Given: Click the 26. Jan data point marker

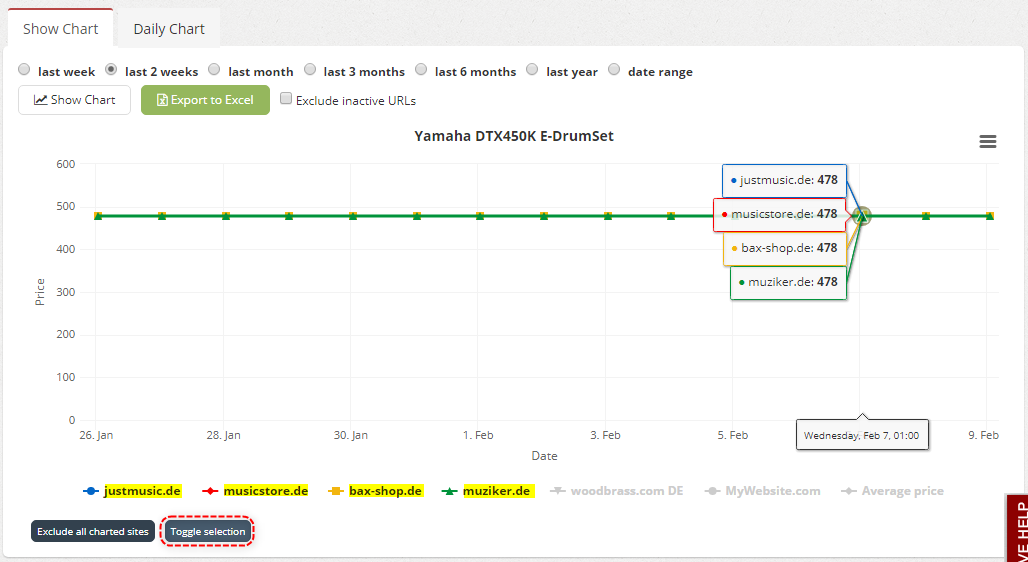Looking at the screenshot, I should (98, 216).
